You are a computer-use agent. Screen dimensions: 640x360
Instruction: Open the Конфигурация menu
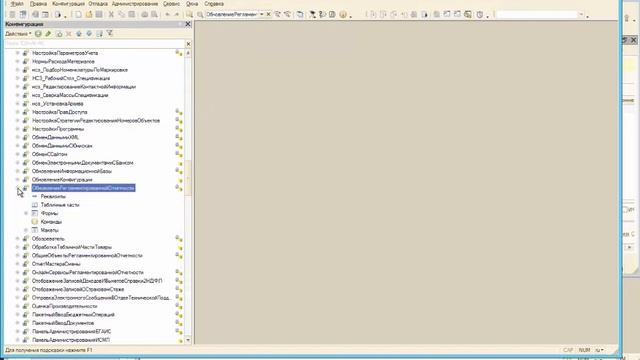pos(68,4)
